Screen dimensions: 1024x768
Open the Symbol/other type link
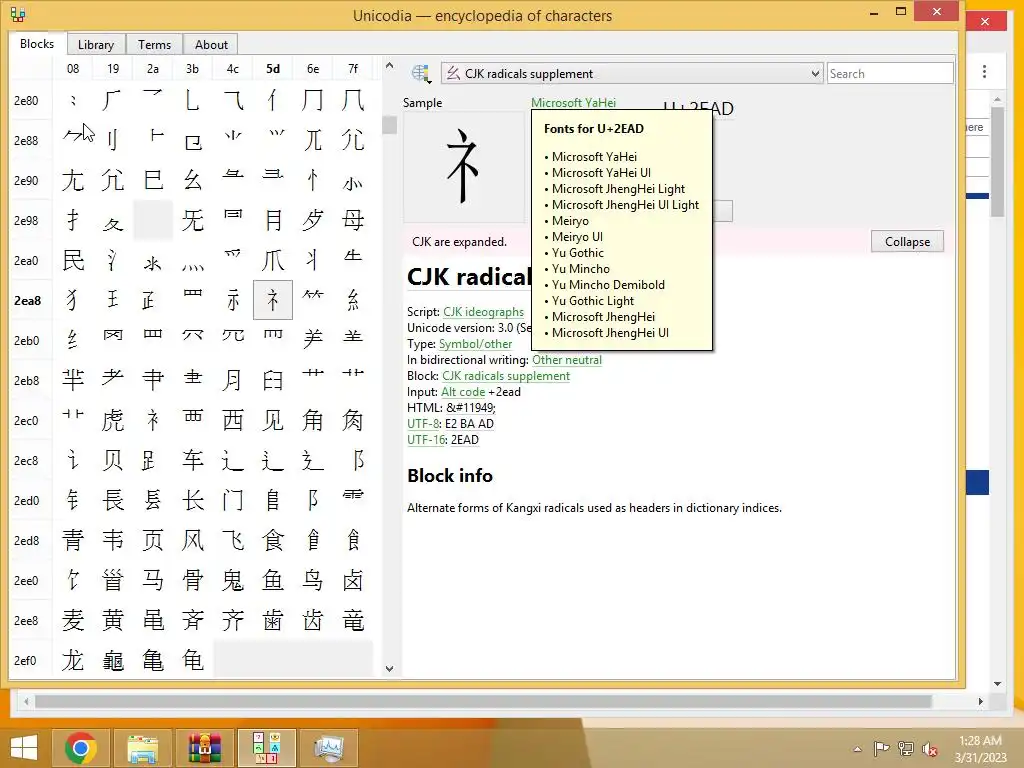(x=475, y=344)
